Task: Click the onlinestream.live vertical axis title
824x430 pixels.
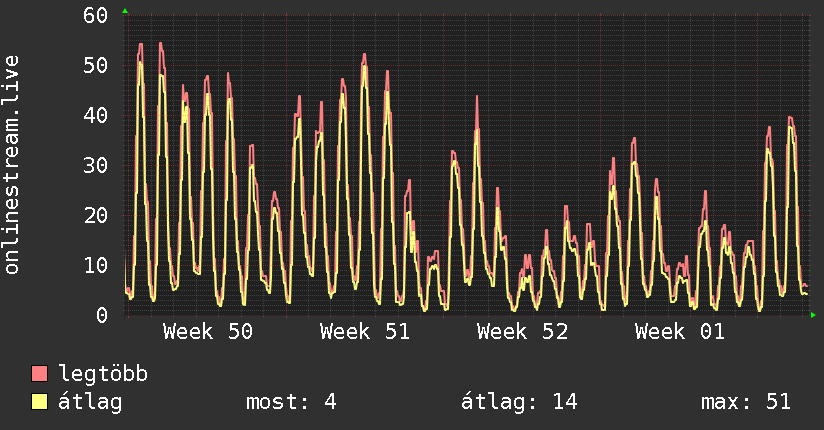Action: pyautogui.click(x=12, y=165)
